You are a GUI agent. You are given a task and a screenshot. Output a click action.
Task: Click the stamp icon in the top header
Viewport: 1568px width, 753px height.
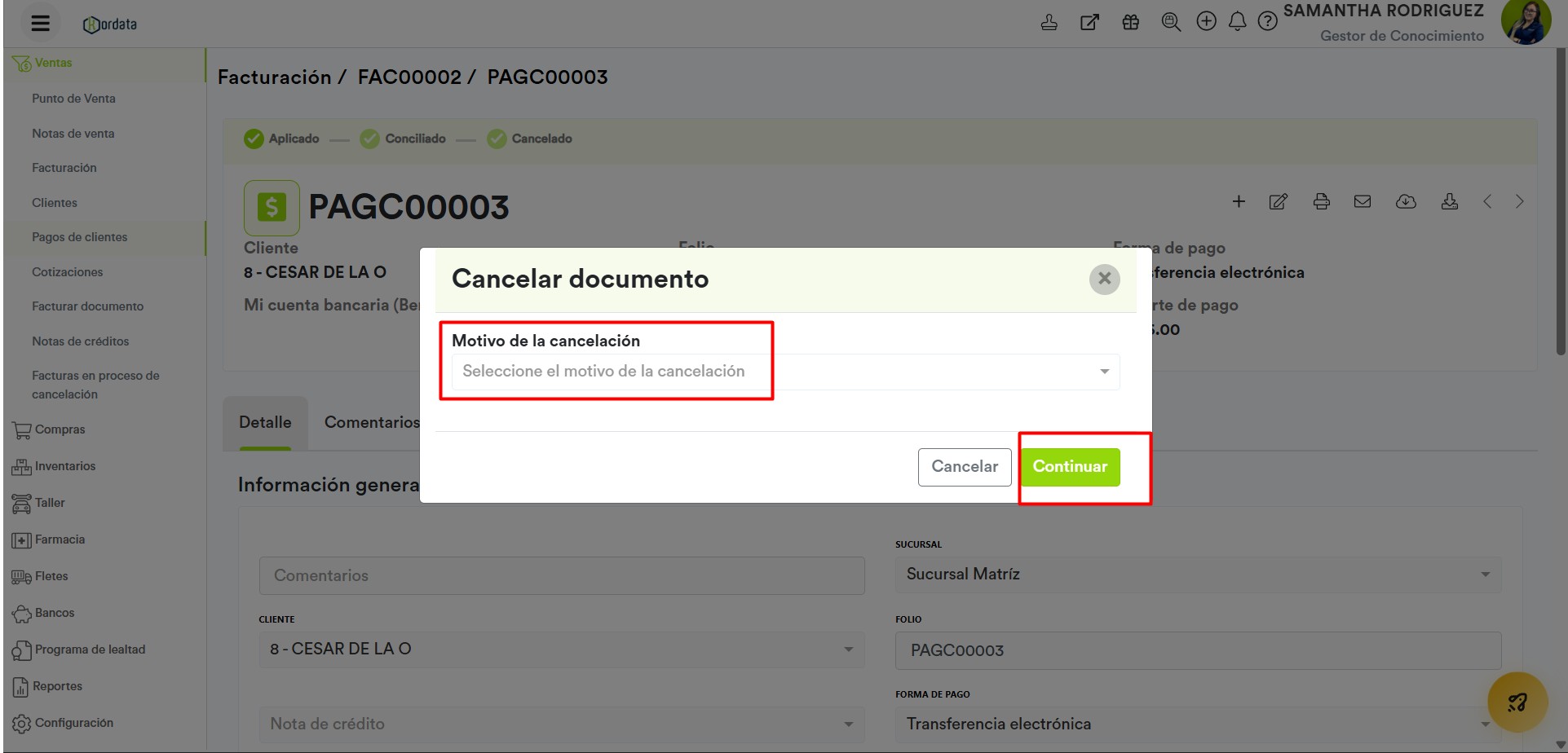click(1049, 22)
